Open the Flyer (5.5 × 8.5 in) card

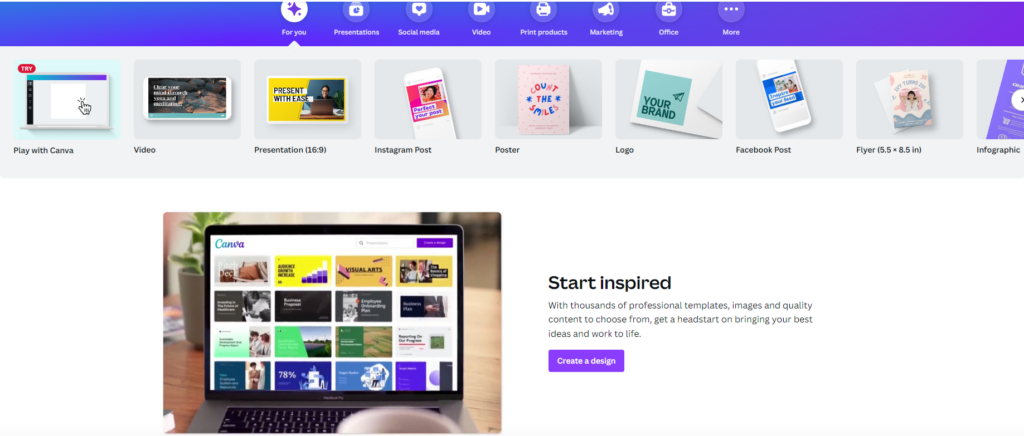point(910,99)
